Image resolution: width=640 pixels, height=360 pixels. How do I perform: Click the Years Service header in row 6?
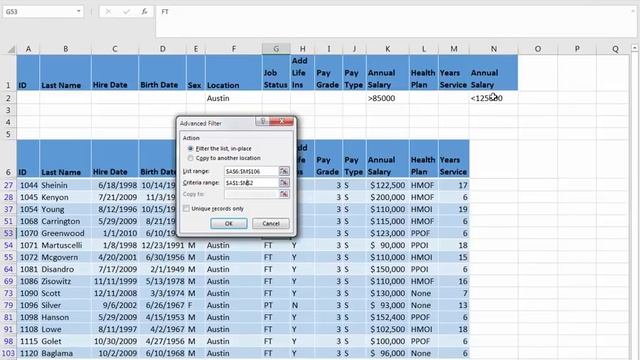[x=453, y=159]
